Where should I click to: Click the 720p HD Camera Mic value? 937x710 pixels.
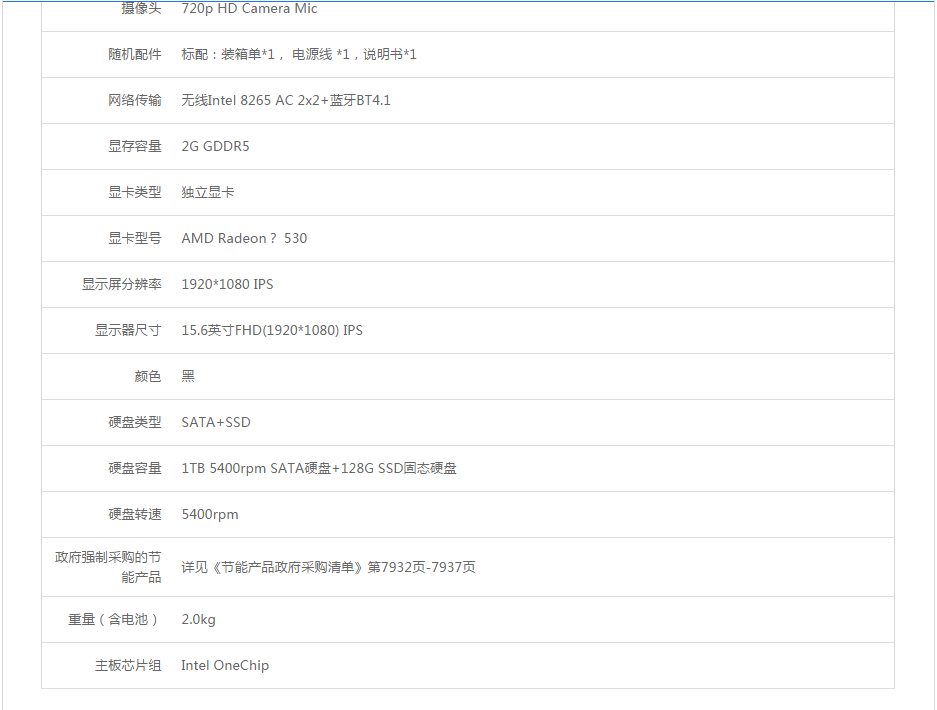[249, 9]
